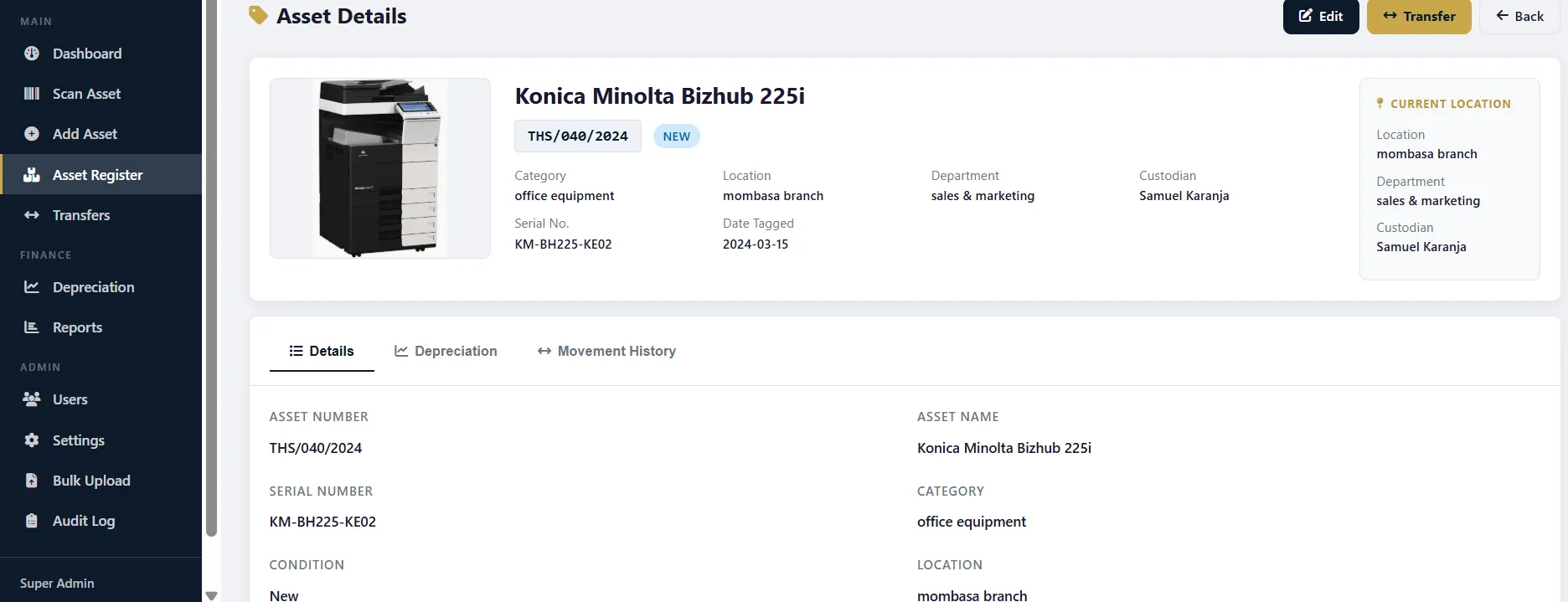The image size is (1568, 602).
Task: Click the Back button
Action: (x=1519, y=16)
